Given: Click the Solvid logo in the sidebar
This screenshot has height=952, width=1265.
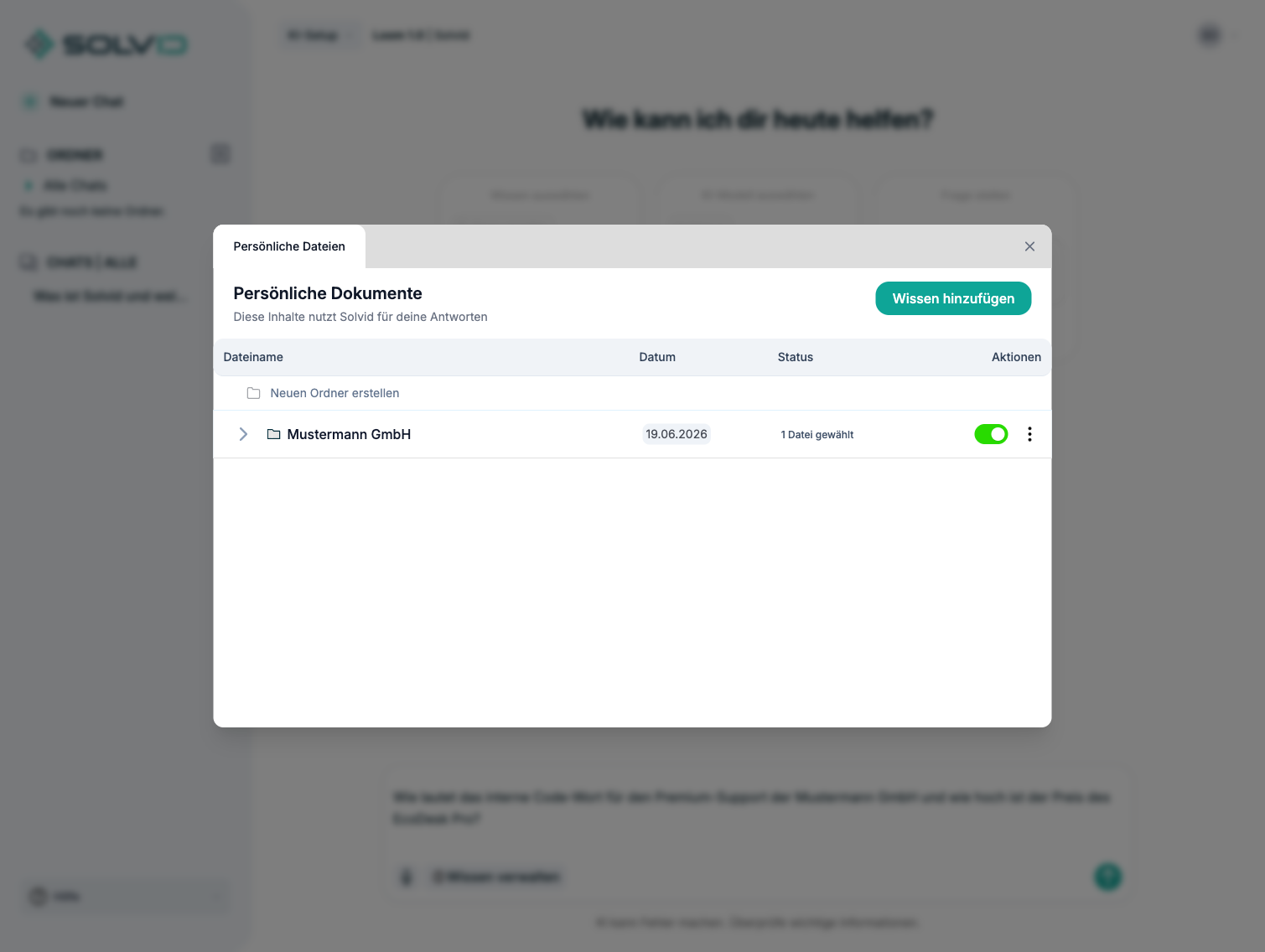Looking at the screenshot, I should click(x=106, y=44).
